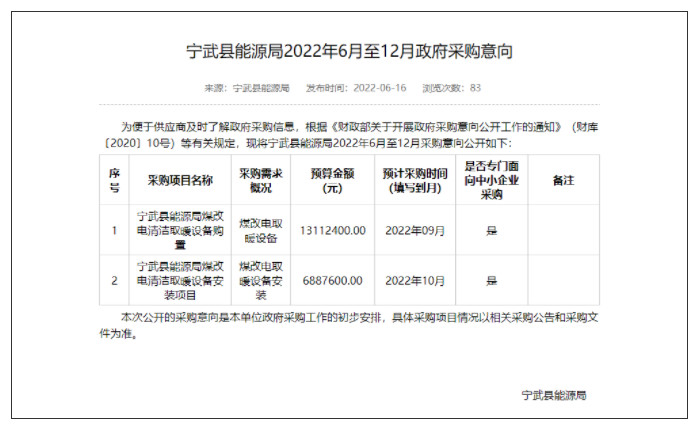The image size is (698, 424).
Task: Click the publish date 发布时间：2022-06-16
Action: coord(356,88)
